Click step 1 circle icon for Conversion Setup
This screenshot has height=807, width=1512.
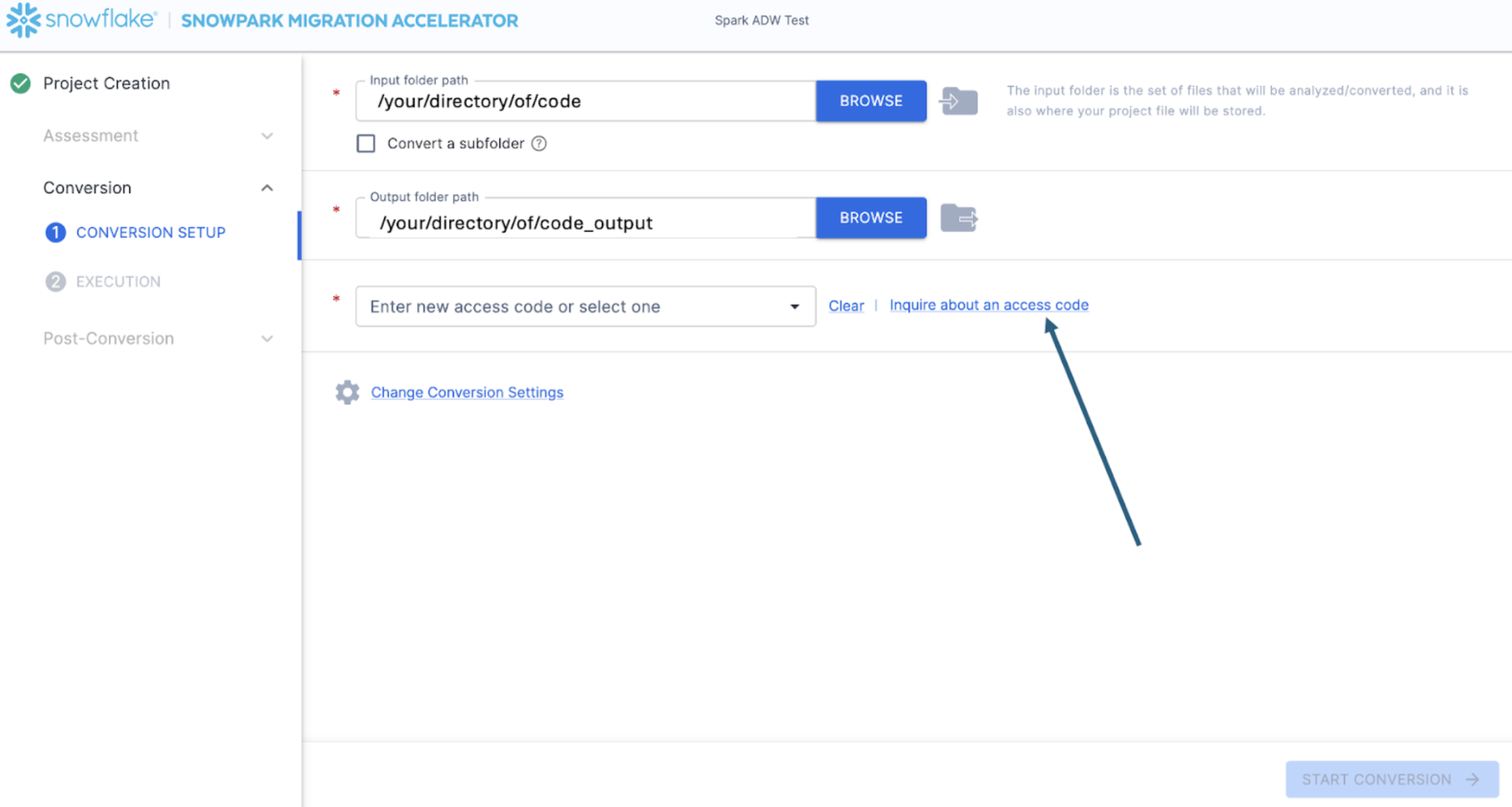[56, 232]
